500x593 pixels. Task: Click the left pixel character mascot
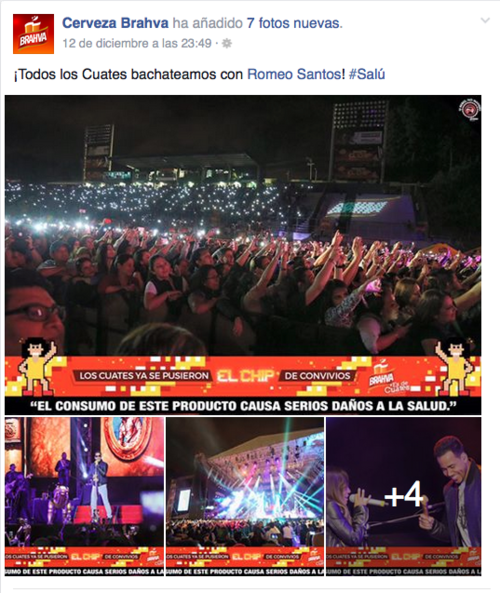pyautogui.click(x=37, y=364)
